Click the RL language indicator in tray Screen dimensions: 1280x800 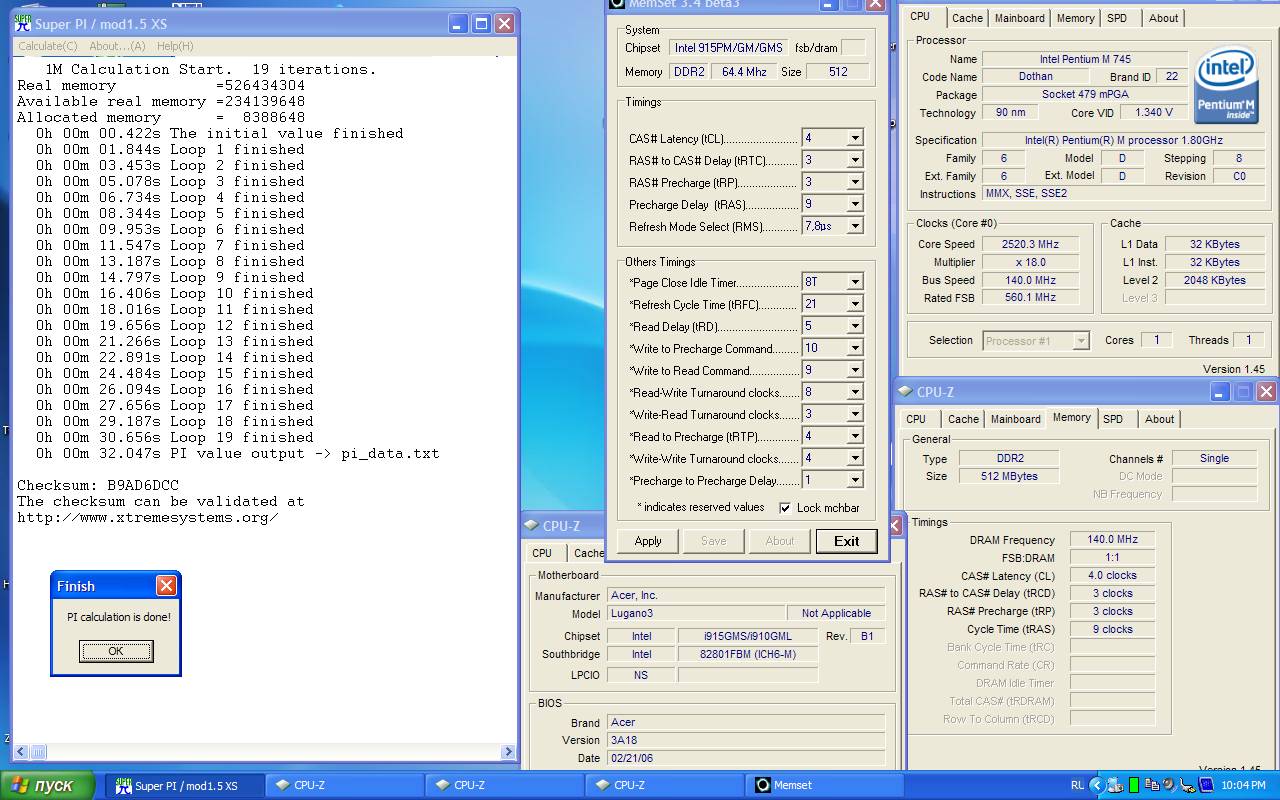[x=1077, y=785]
